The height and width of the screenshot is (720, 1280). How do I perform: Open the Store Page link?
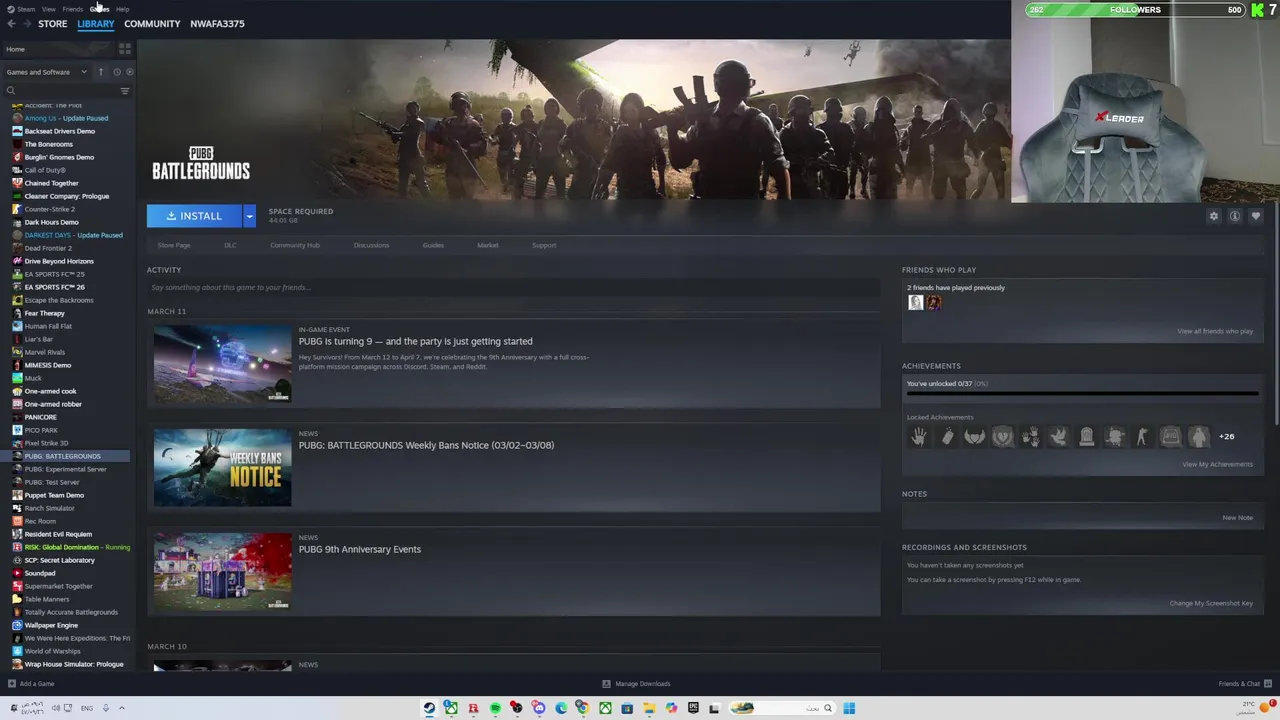tap(174, 245)
